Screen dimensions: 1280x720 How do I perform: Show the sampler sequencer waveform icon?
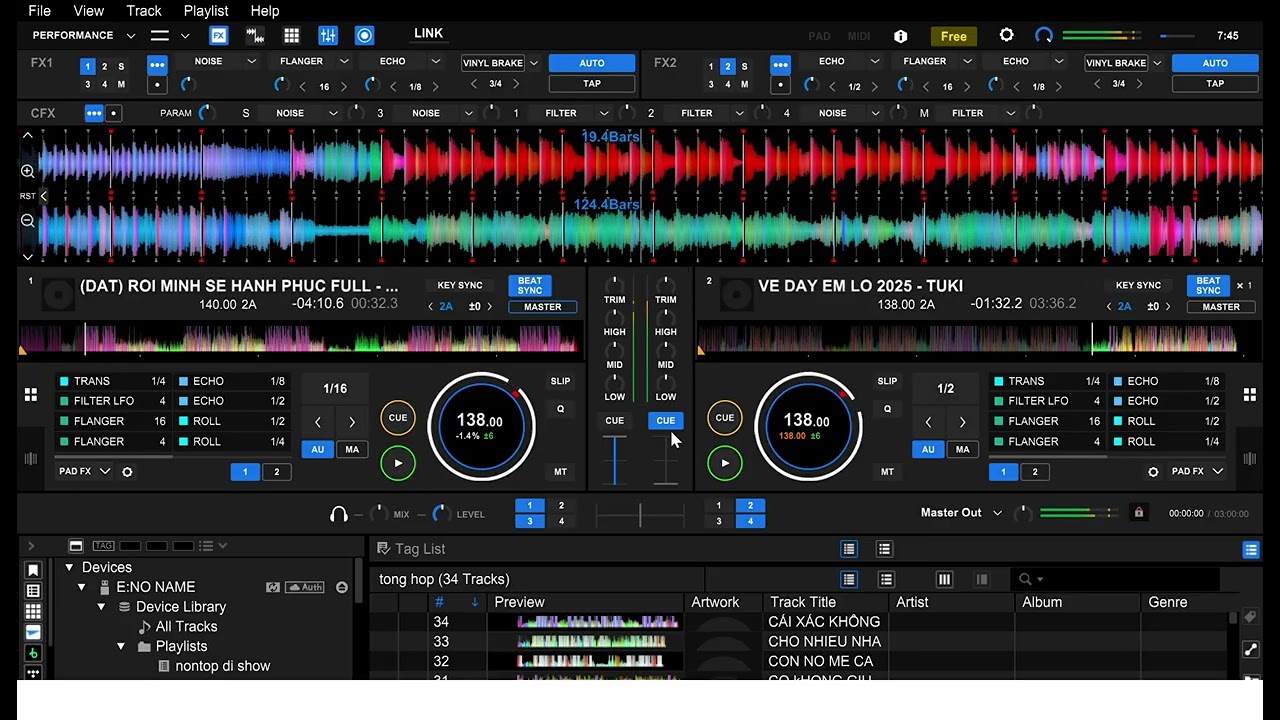pos(255,35)
